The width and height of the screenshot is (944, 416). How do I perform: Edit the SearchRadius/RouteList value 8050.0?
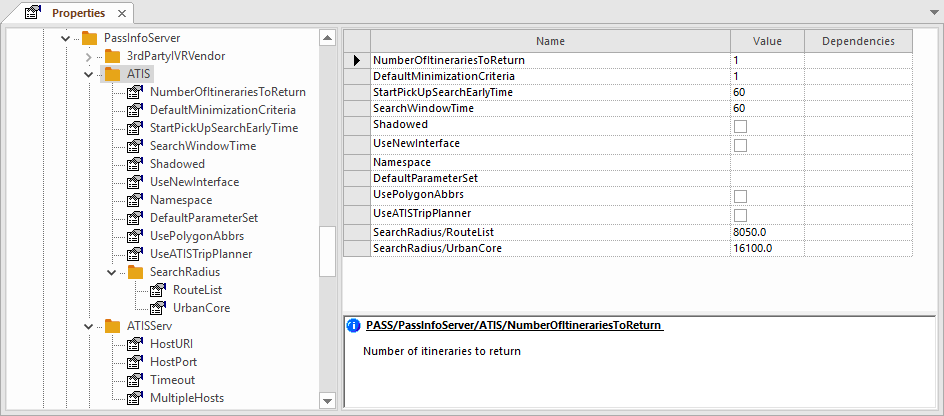(x=766, y=232)
